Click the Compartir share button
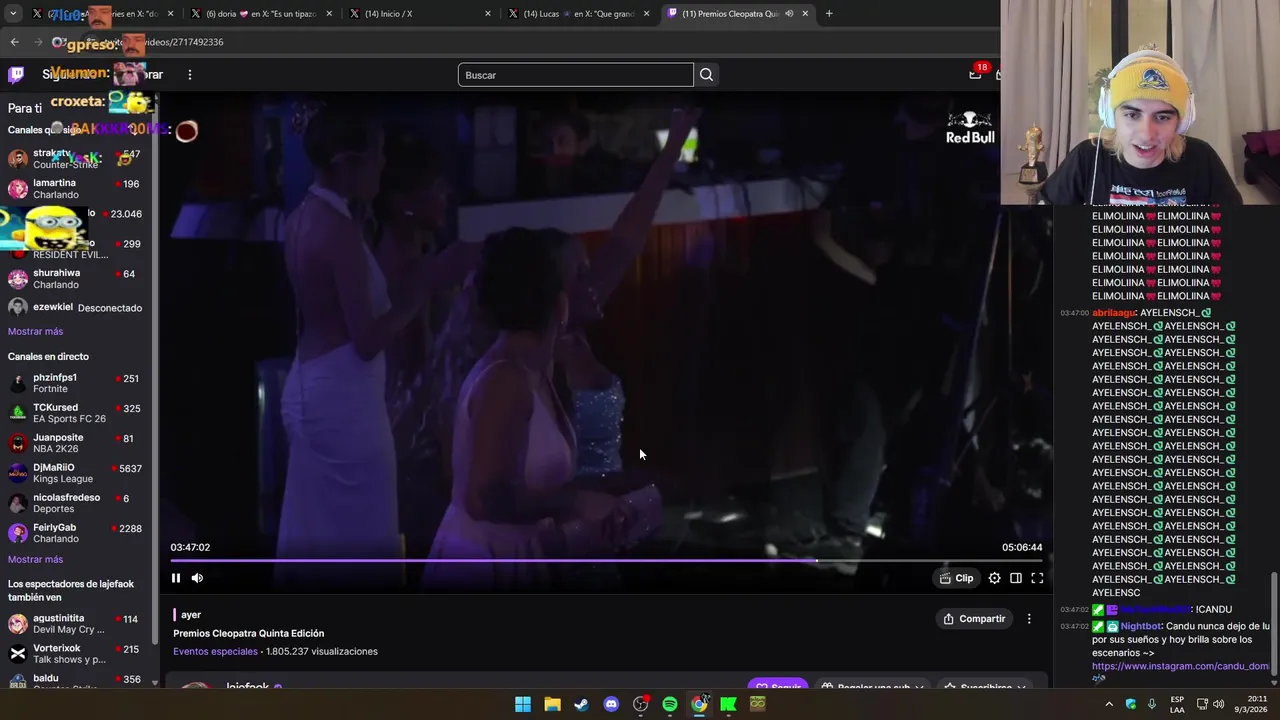Viewport: 1280px width, 720px height. coord(974,619)
